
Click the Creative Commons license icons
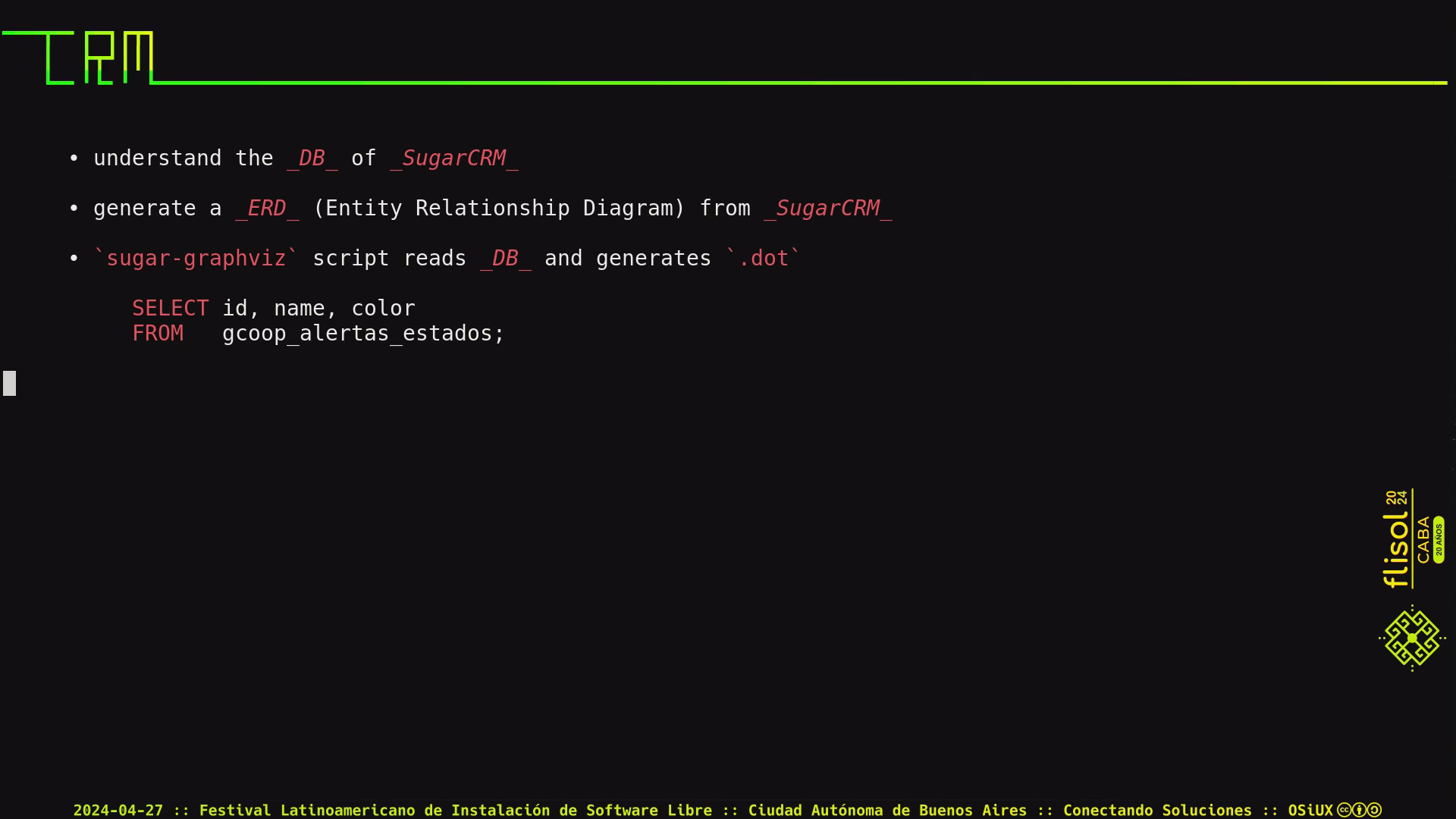pos(1359,810)
